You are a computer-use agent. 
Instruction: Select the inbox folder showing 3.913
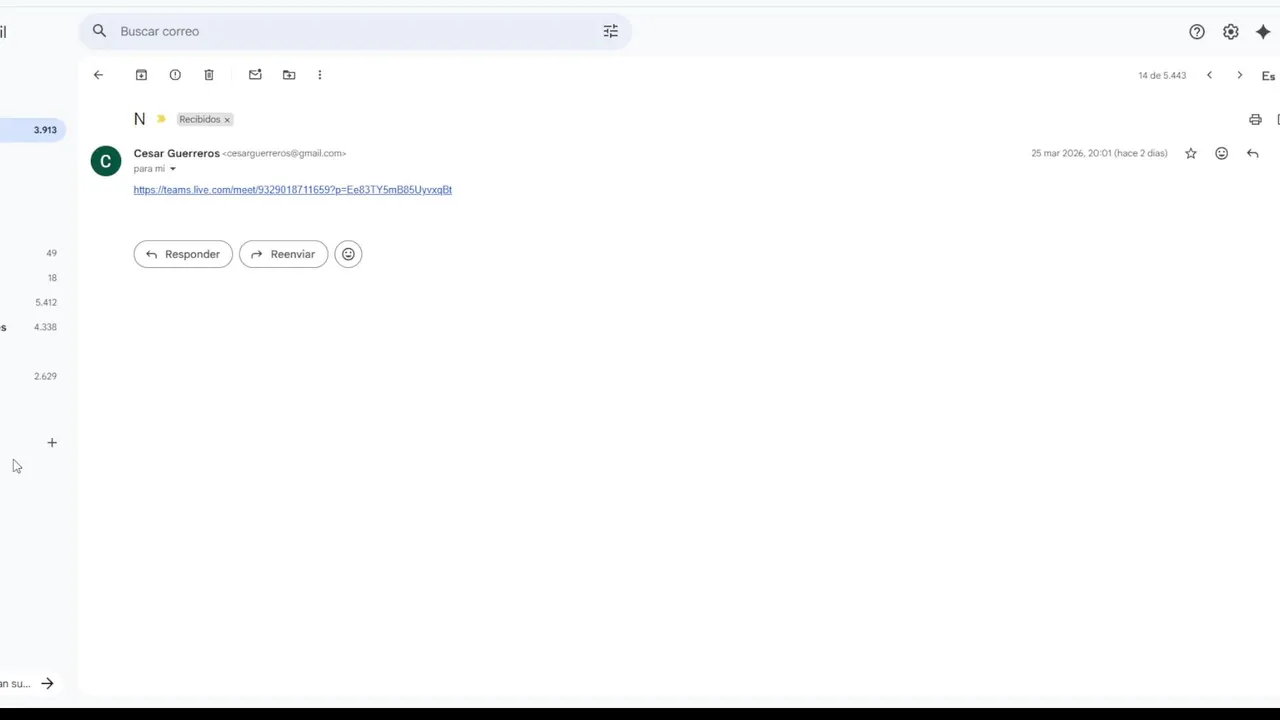[32, 130]
